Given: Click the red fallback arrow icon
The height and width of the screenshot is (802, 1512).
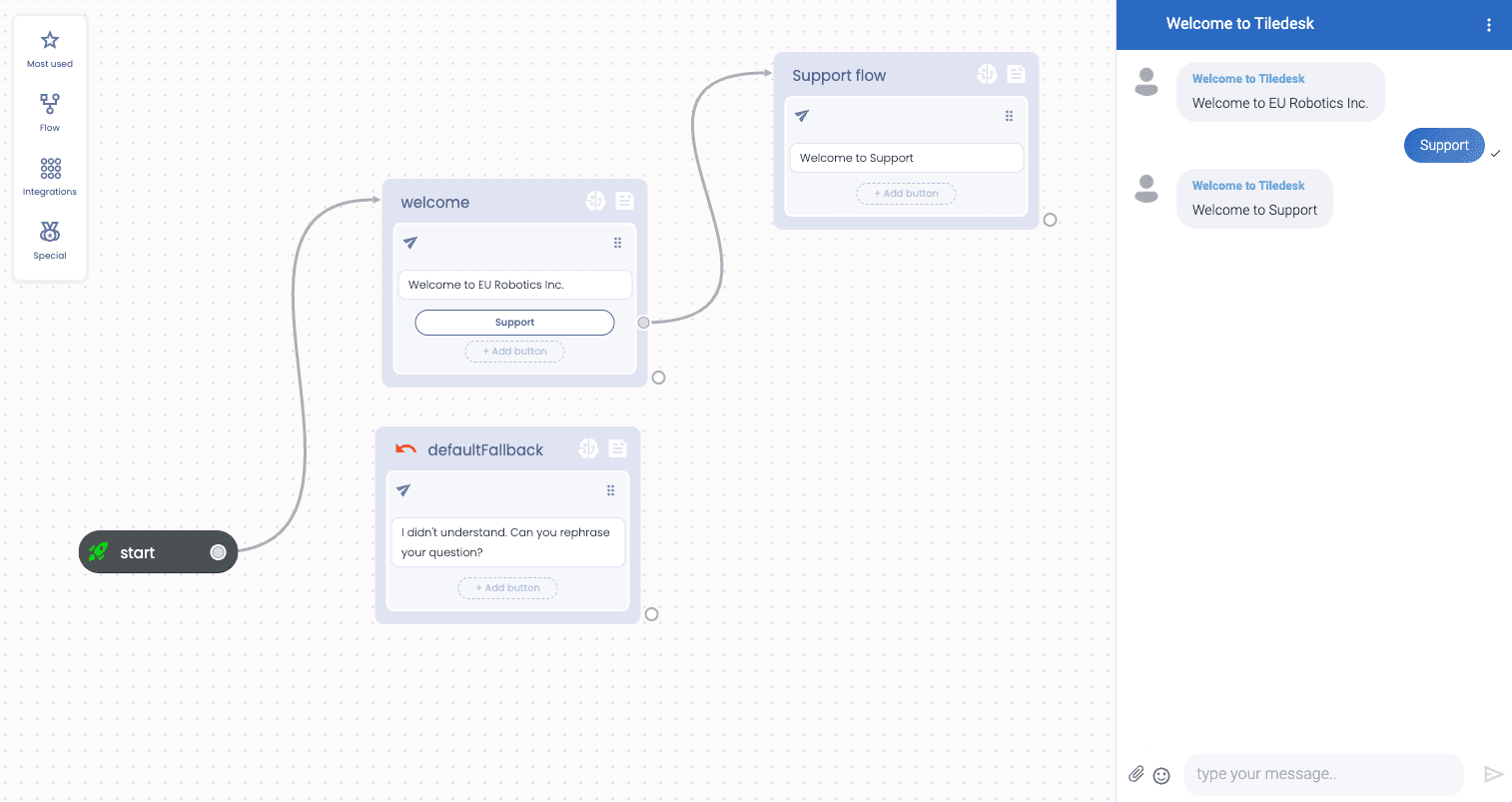Looking at the screenshot, I should pyautogui.click(x=405, y=449).
